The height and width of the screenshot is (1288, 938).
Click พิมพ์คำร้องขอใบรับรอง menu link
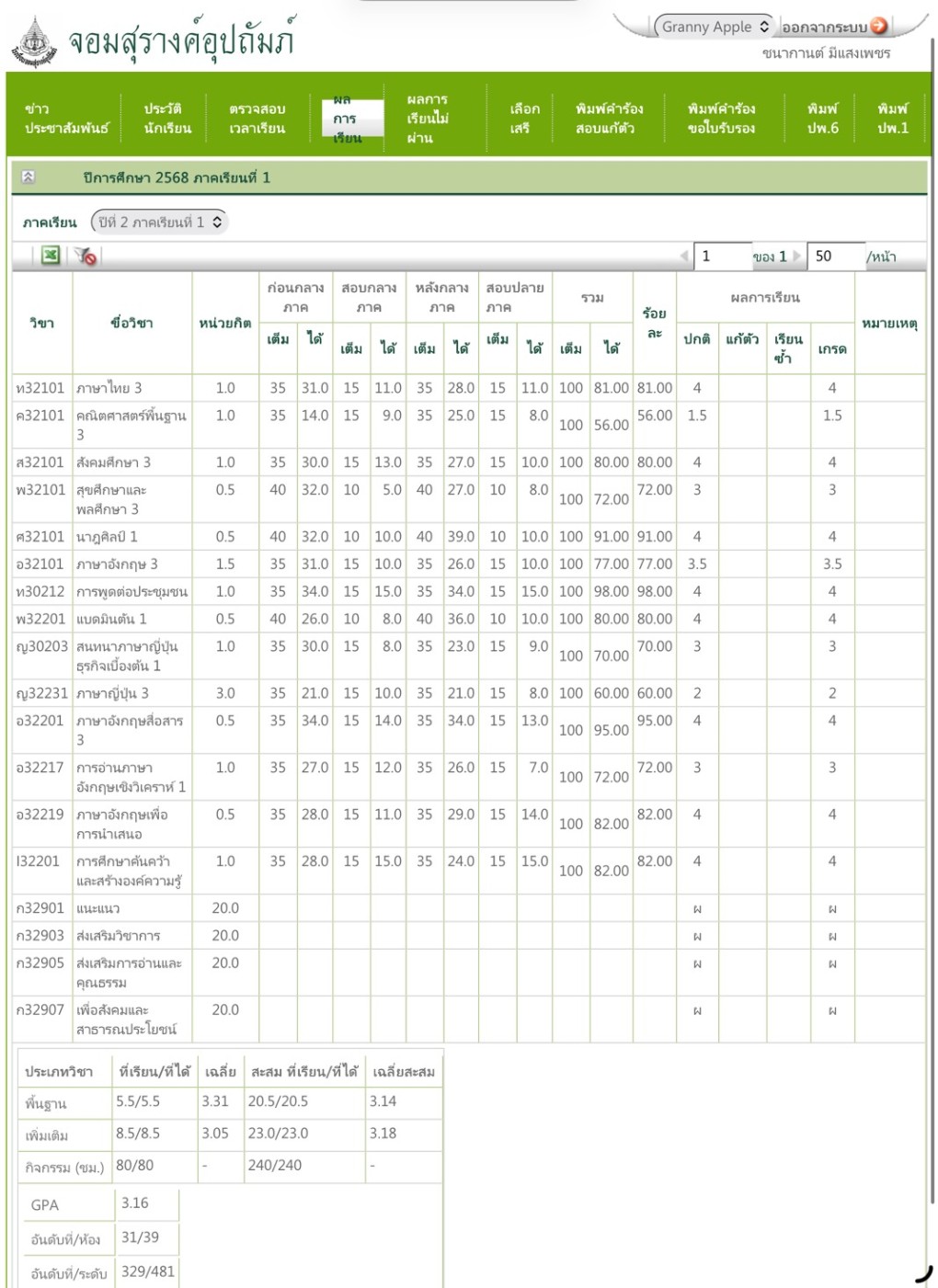721,119
